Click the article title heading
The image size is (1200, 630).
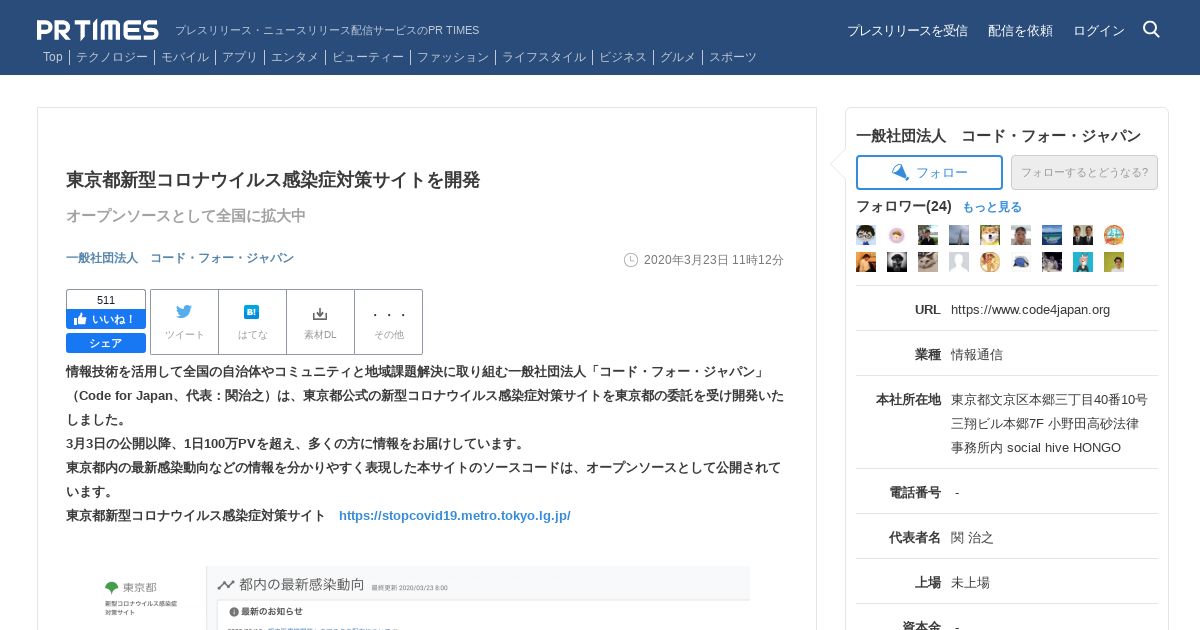pyautogui.click(x=273, y=180)
